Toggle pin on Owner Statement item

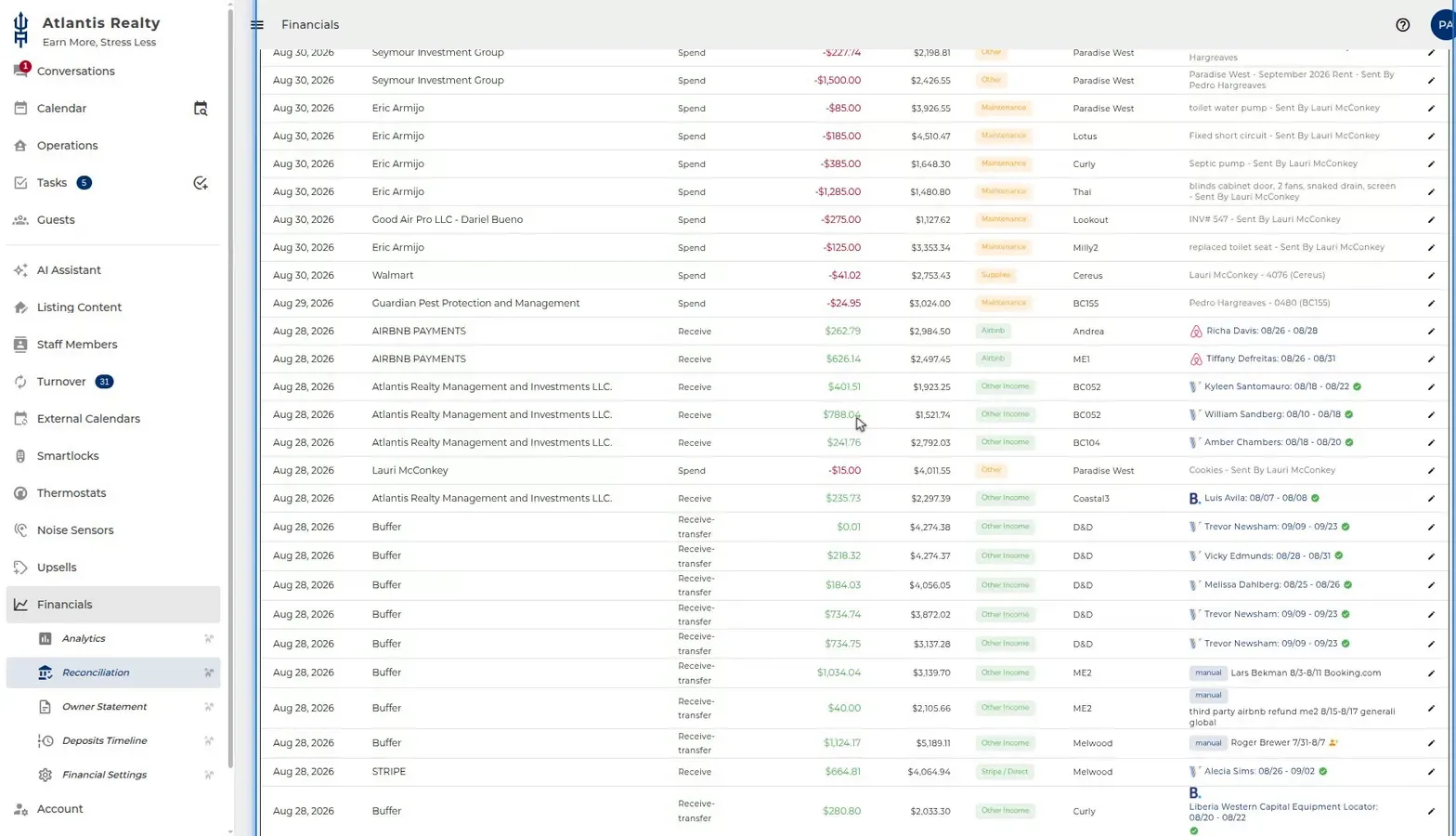pos(209,707)
